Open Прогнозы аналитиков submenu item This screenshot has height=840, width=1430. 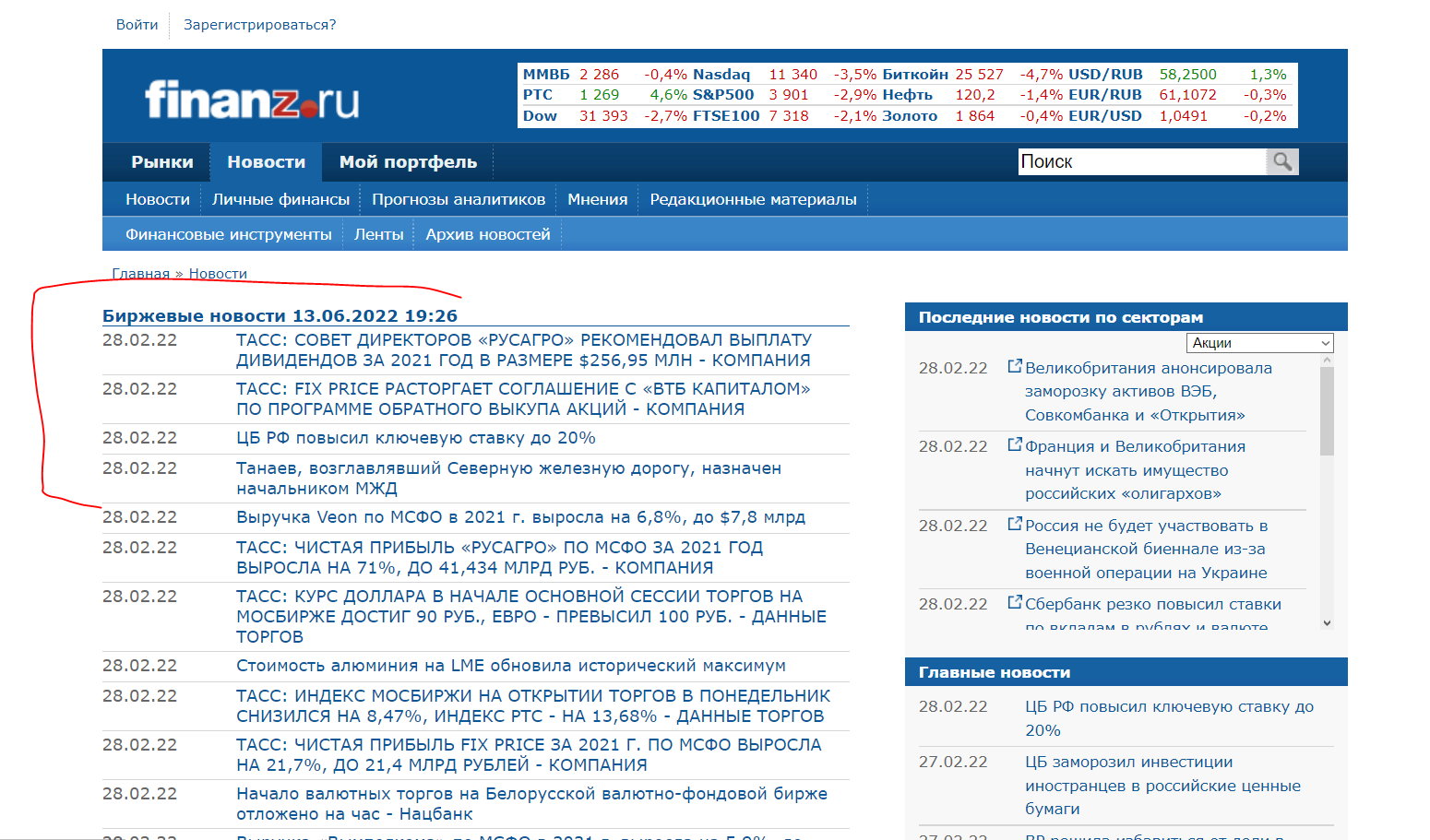(459, 199)
